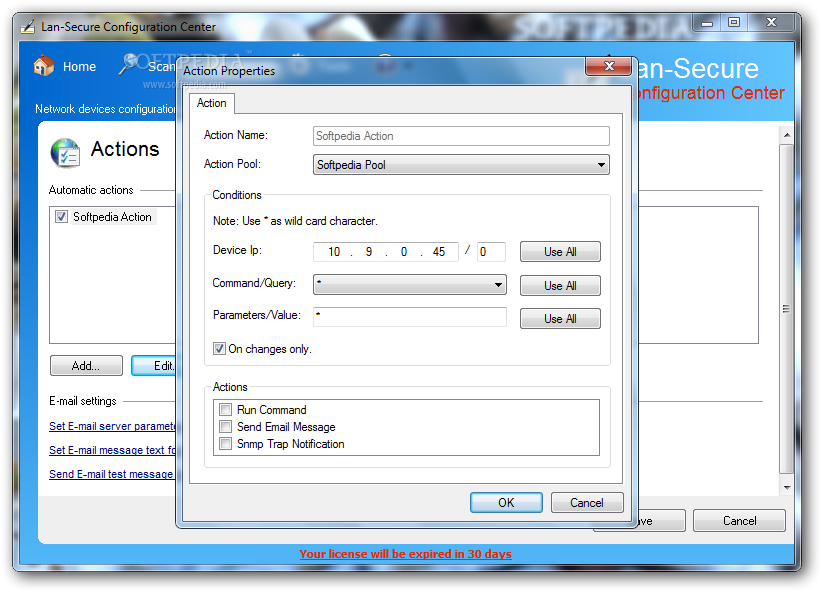Enable Send Email Message action
Image resolution: width=822 pixels, height=592 pixels.
[x=225, y=426]
